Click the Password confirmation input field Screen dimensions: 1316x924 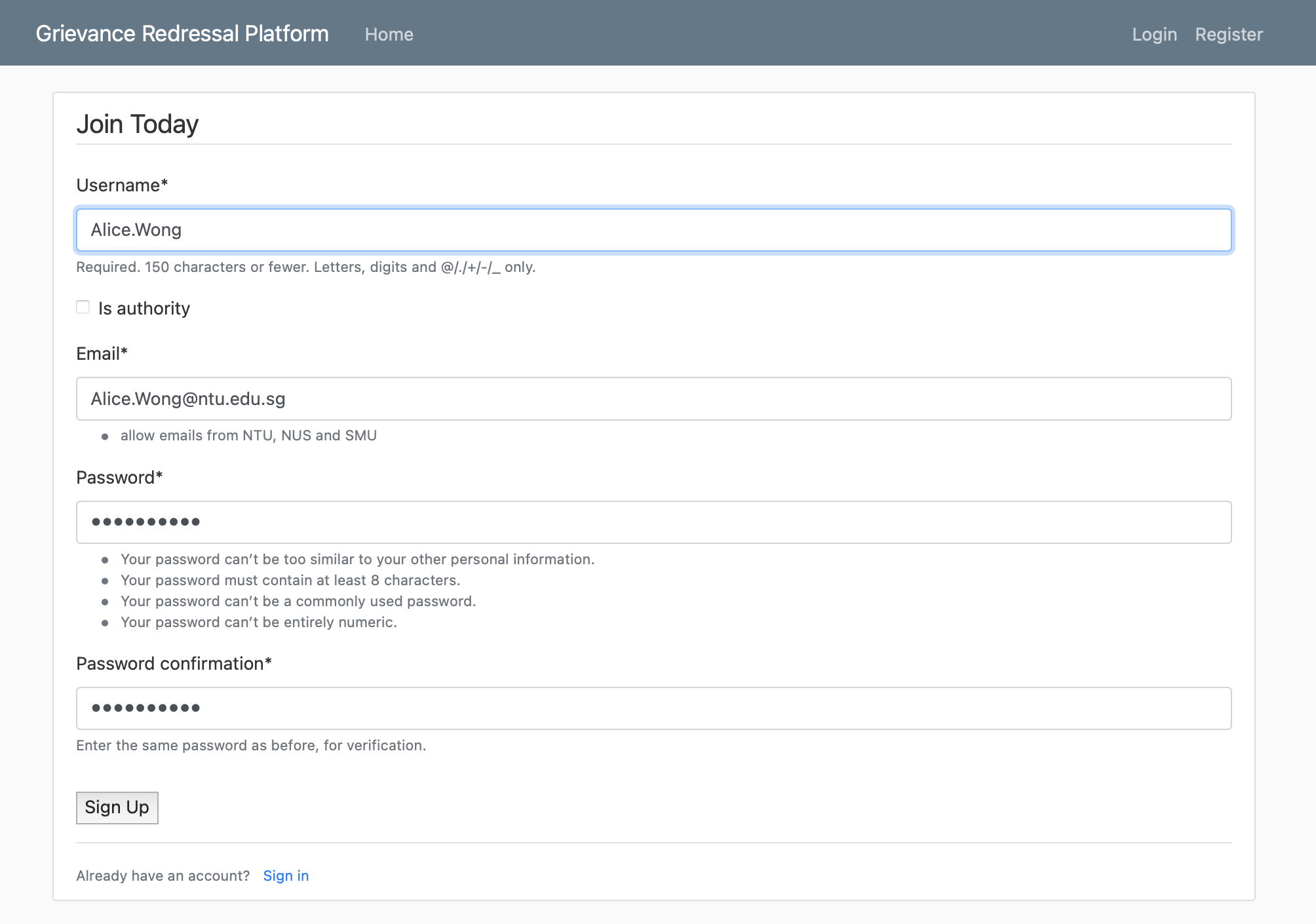[653, 708]
